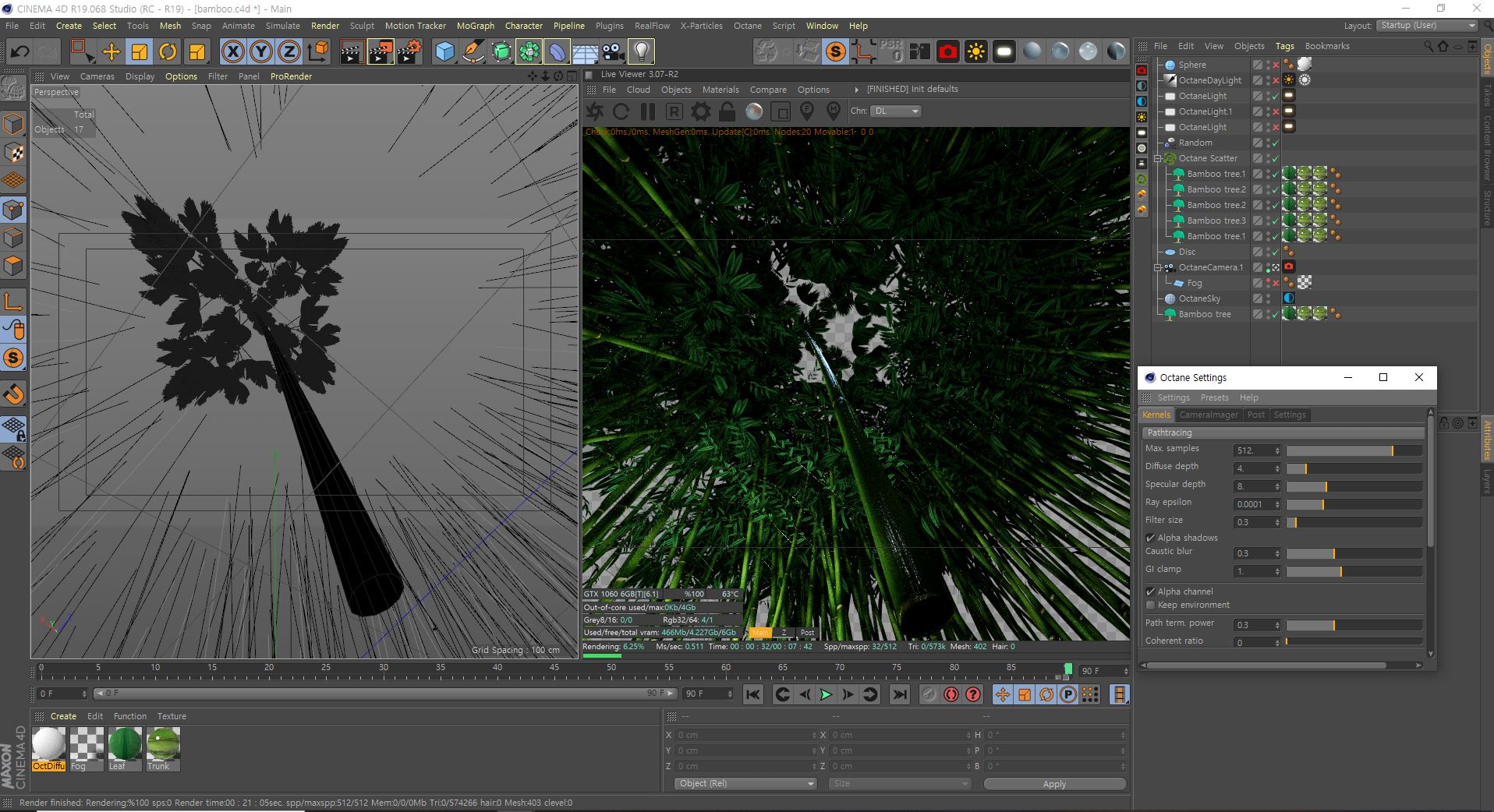
Task: Open the Size coordinate dropdown
Action: [898, 784]
